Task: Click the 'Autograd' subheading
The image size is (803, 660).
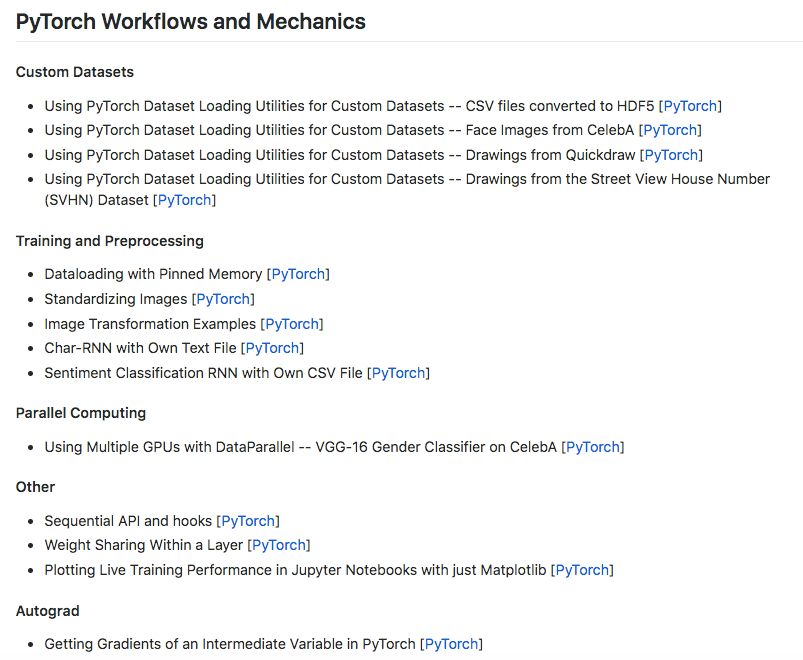Action: click(x=48, y=611)
